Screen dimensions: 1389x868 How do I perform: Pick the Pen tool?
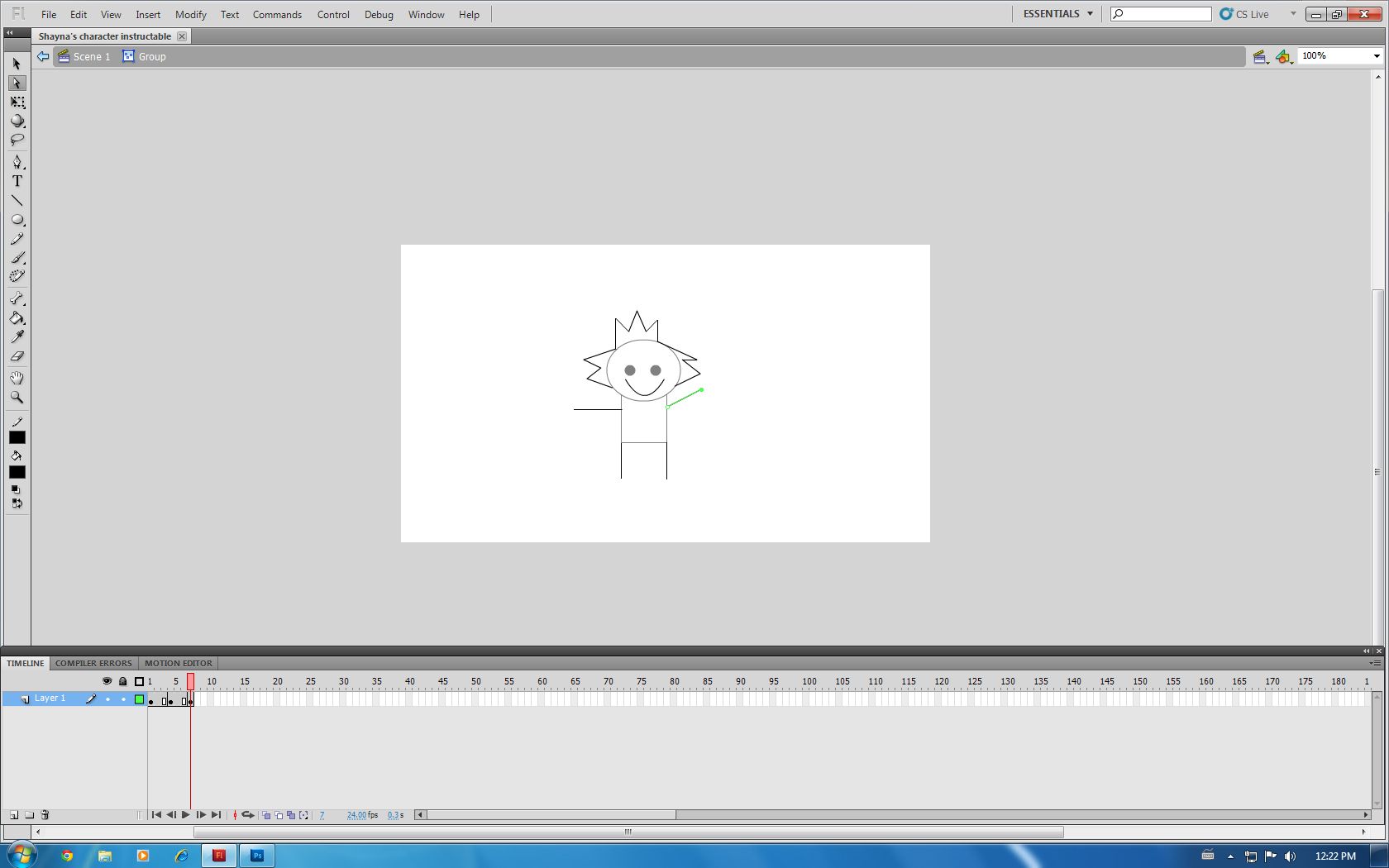tap(17, 162)
